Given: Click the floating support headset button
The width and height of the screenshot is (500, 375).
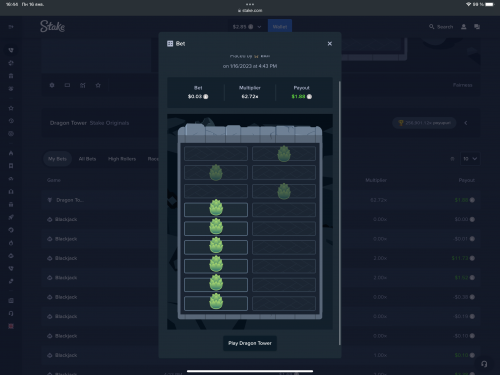Looking at the screenshot, I should [x=484, y=364].
